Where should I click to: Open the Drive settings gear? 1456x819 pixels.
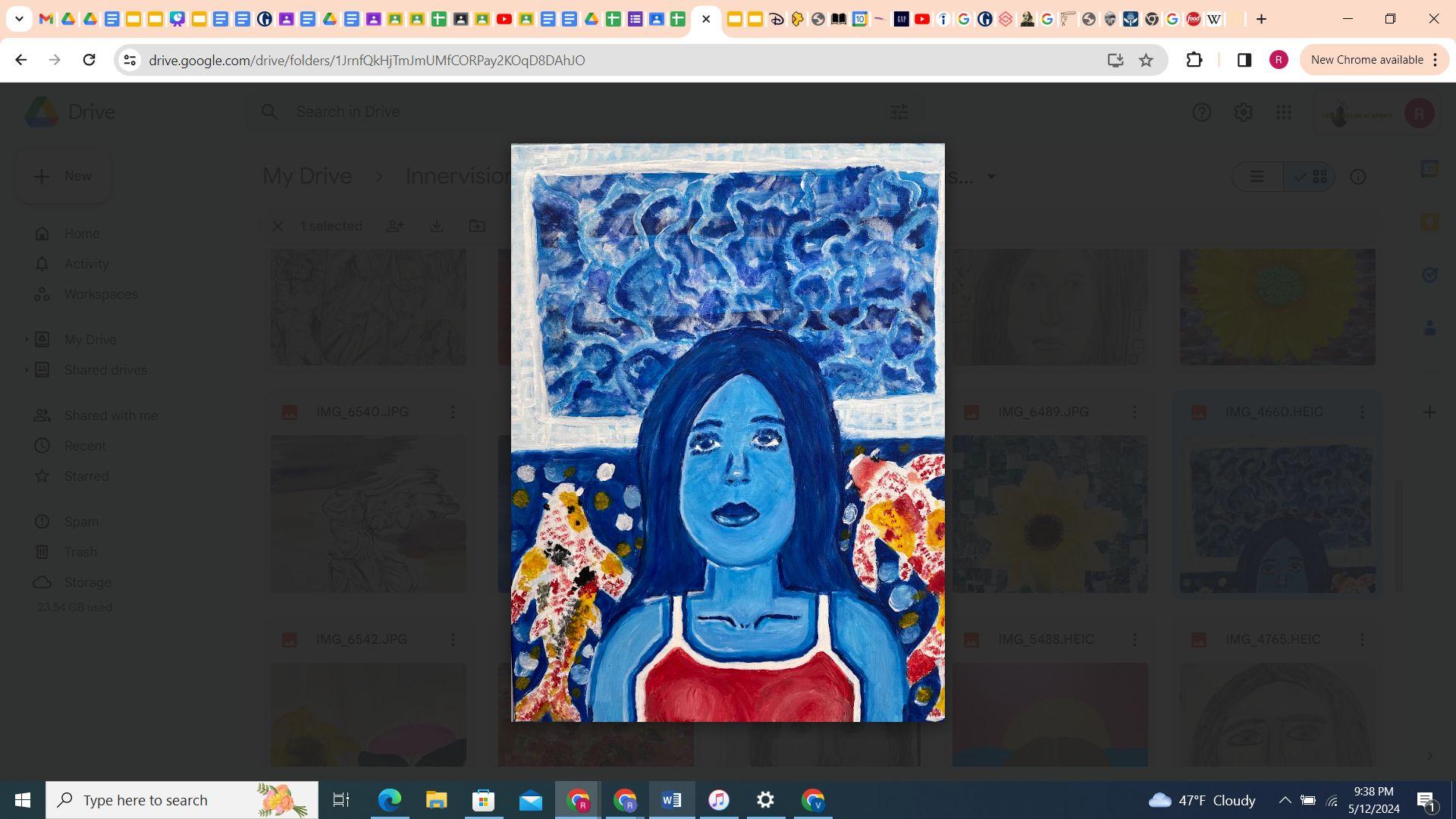[1243, 112]
